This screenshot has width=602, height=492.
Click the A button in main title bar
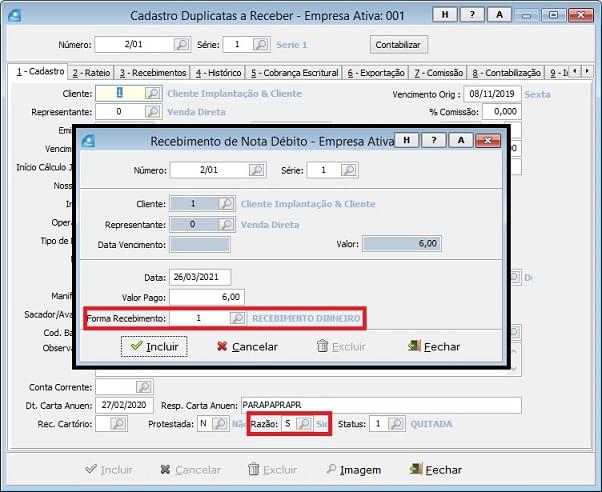tap(499, 15)
